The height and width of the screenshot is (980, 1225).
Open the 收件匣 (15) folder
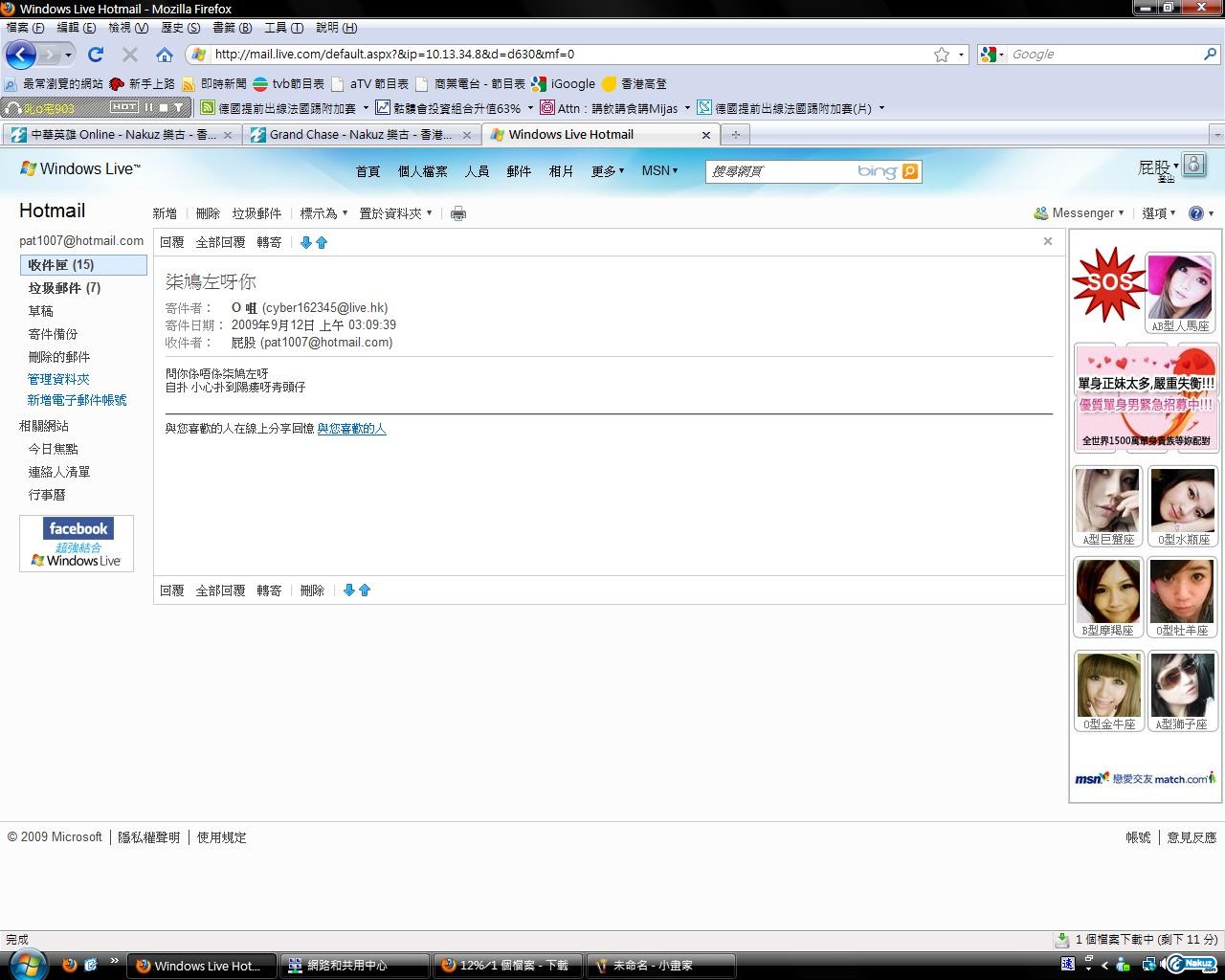tap(83, 265)
